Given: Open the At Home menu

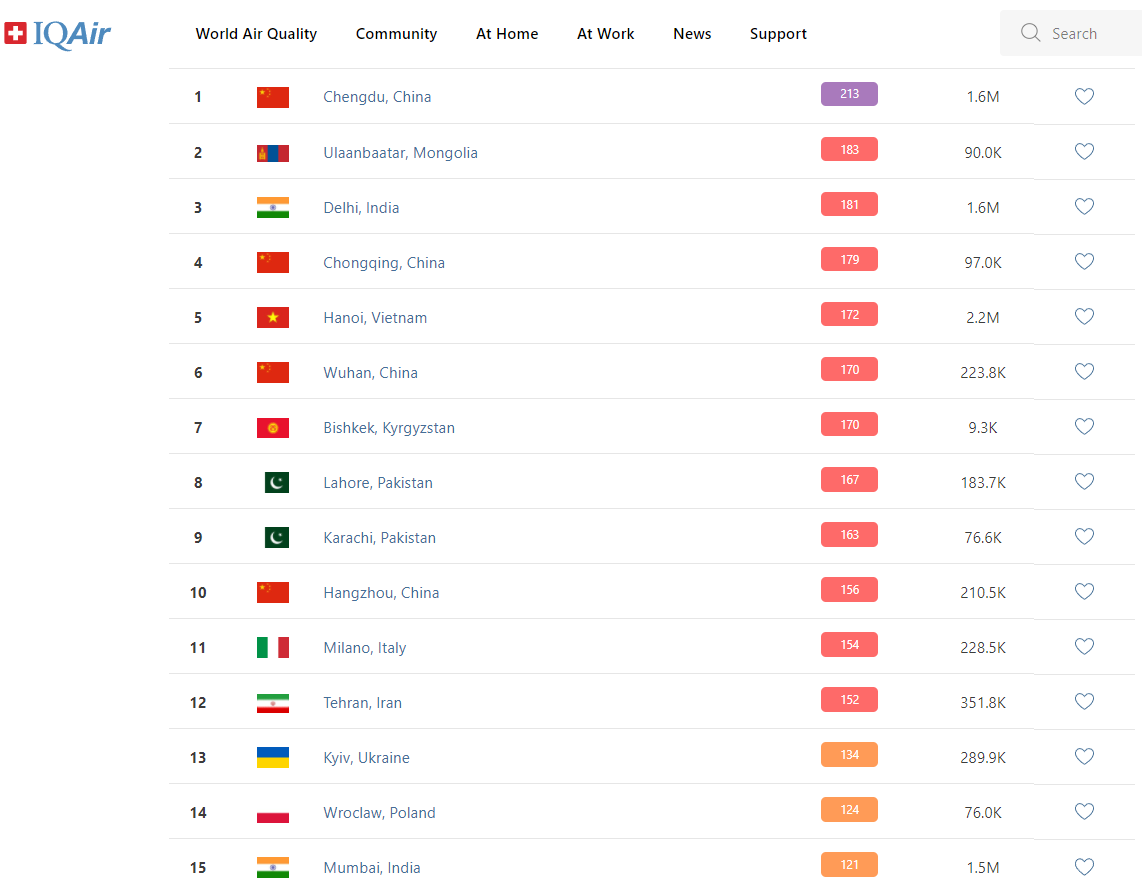Looking at the screenshot, I should (507, 33).
